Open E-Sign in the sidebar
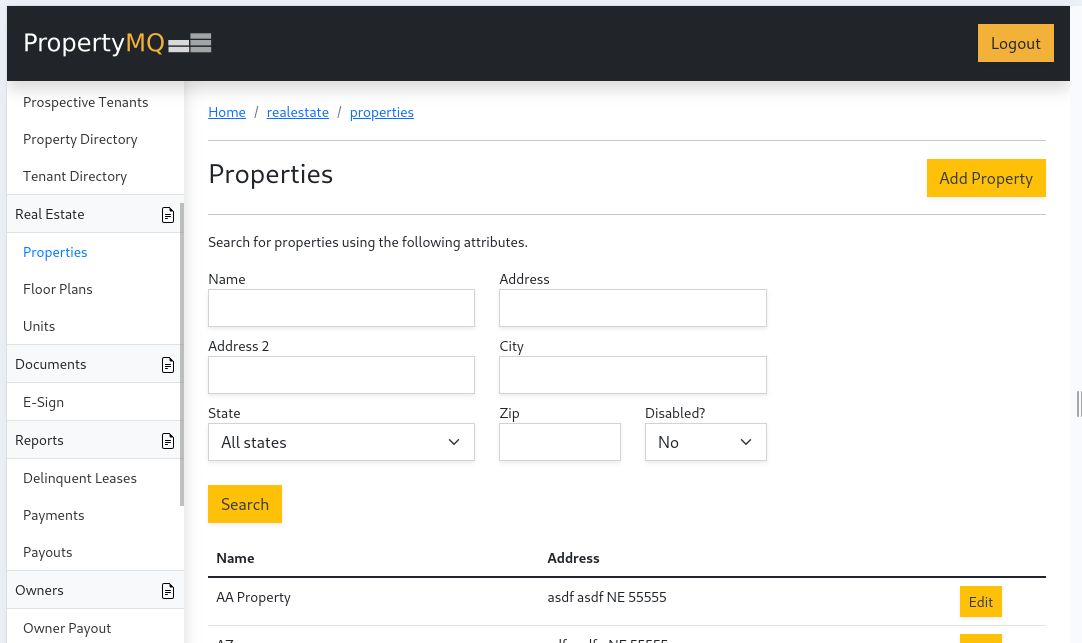The image size is (1082, 643). pyautogui.click(x=43, y=402)
